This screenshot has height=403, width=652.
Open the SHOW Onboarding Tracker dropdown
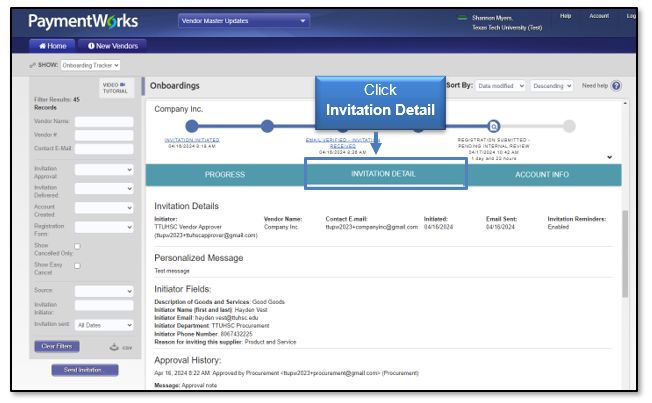tap(90, 65)
